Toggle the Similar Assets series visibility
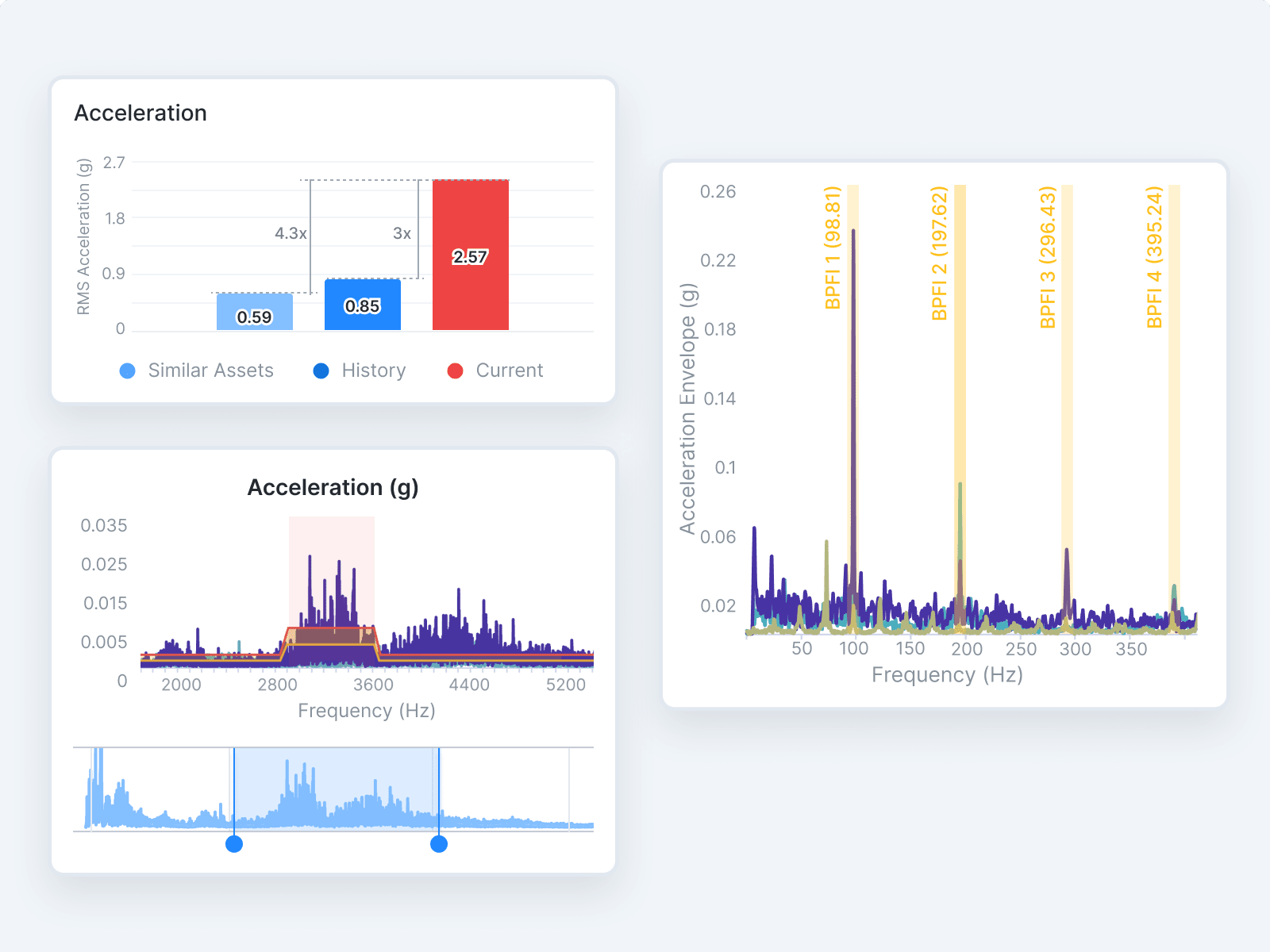The image size is (1270, 952). (210, 370)
